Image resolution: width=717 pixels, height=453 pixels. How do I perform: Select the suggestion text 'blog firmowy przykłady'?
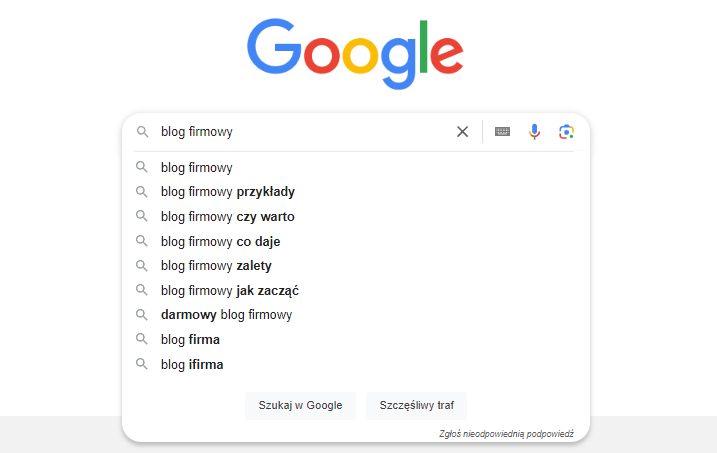click(228, 192)
